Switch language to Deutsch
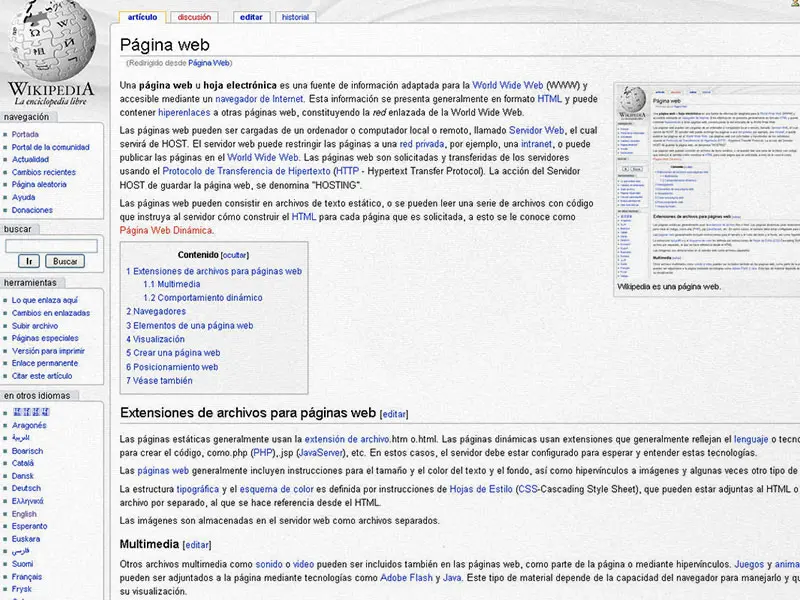Screen dimensions: 800x600 pos(26,488)
